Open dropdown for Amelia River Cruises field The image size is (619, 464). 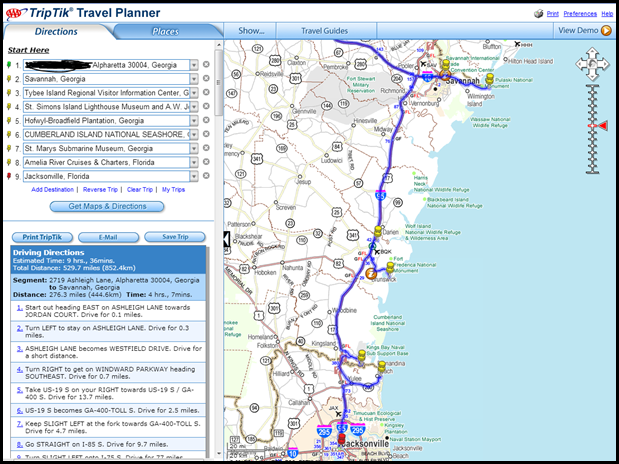click(194, 162)
